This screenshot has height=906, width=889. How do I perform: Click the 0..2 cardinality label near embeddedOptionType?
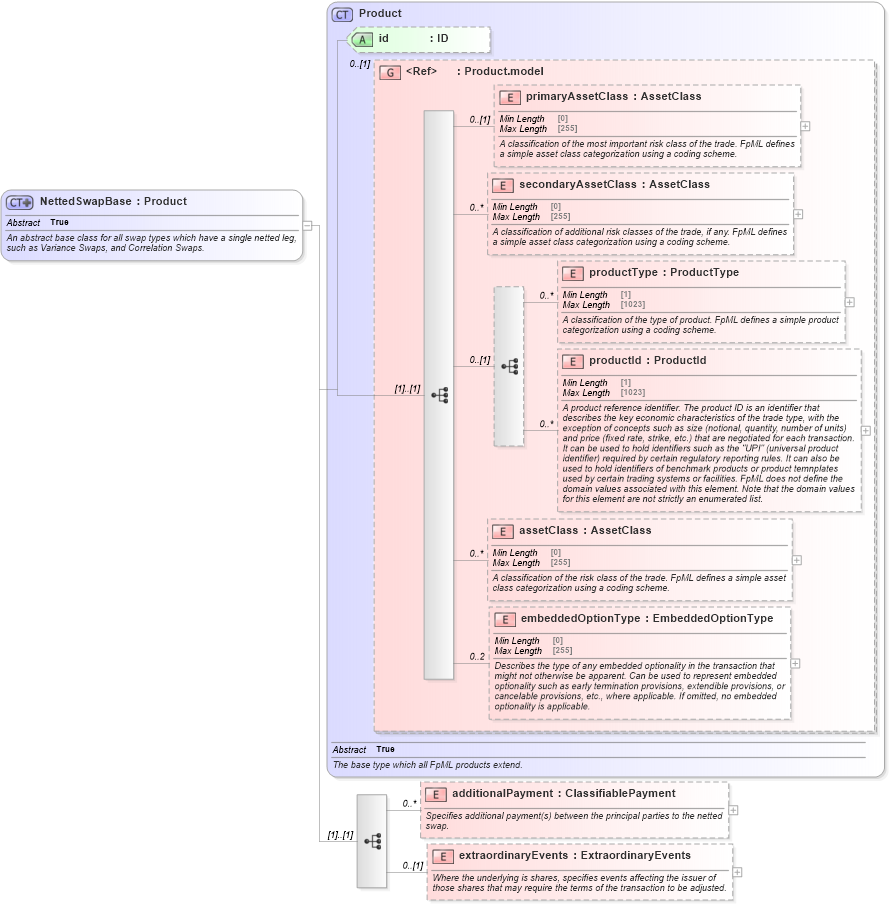click(479, 656)
